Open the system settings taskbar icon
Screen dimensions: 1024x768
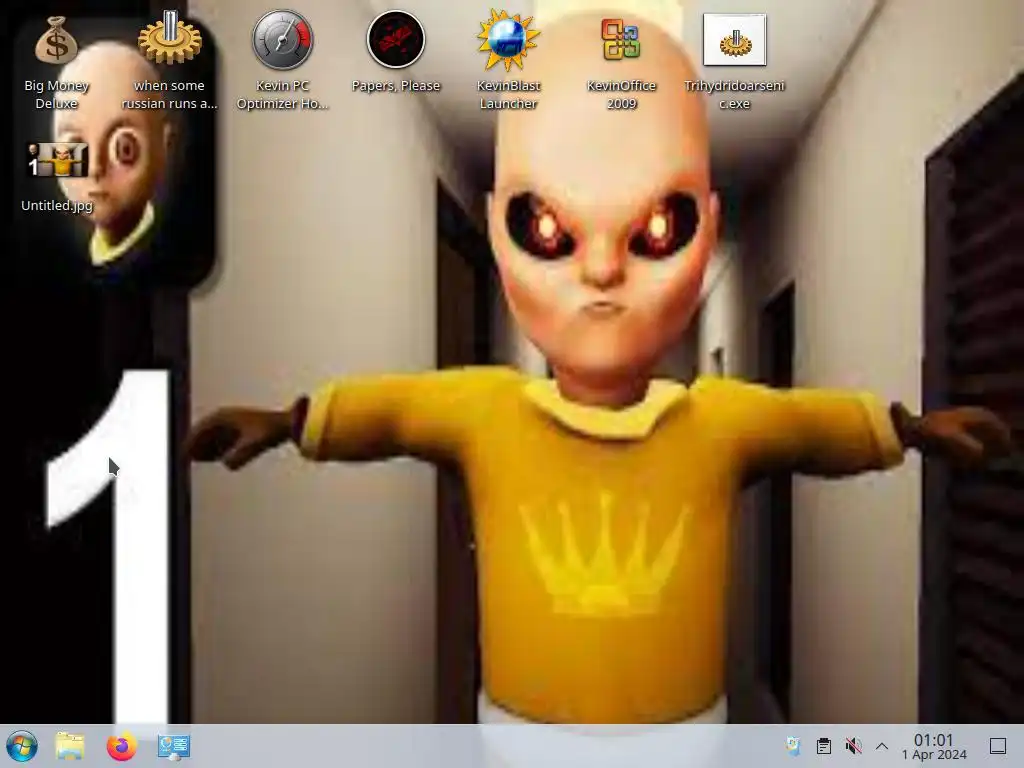point(174,746)
